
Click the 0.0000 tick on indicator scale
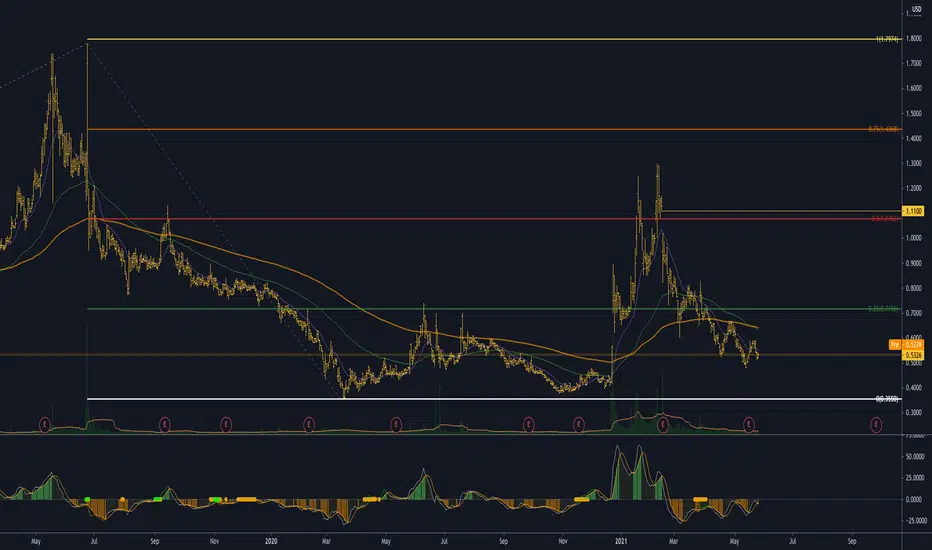(x=914, y=499)
